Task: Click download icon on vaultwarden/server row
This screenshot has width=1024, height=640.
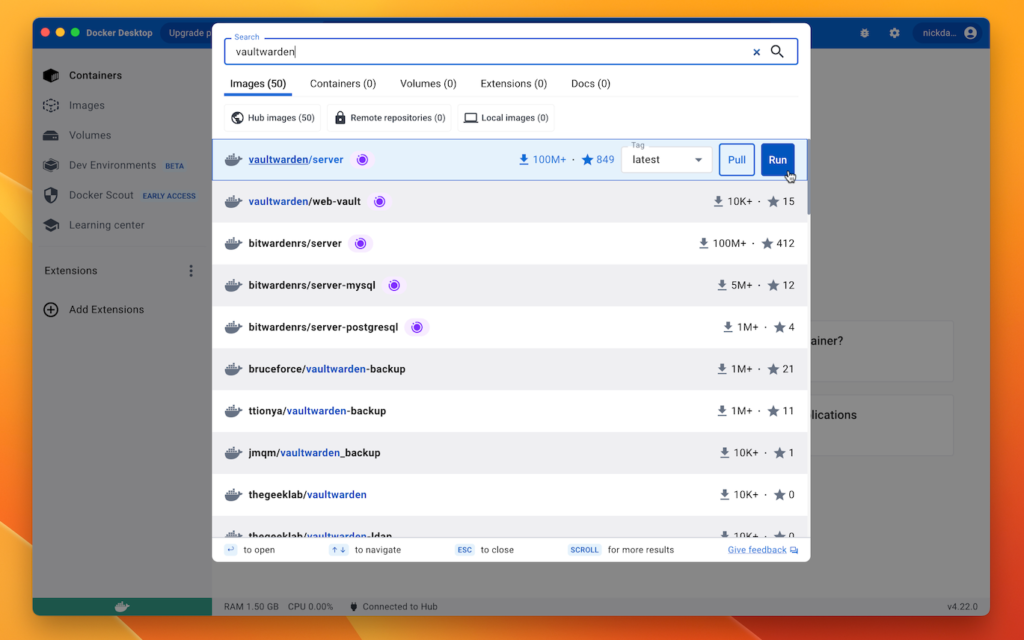Action: coord(524,160)
